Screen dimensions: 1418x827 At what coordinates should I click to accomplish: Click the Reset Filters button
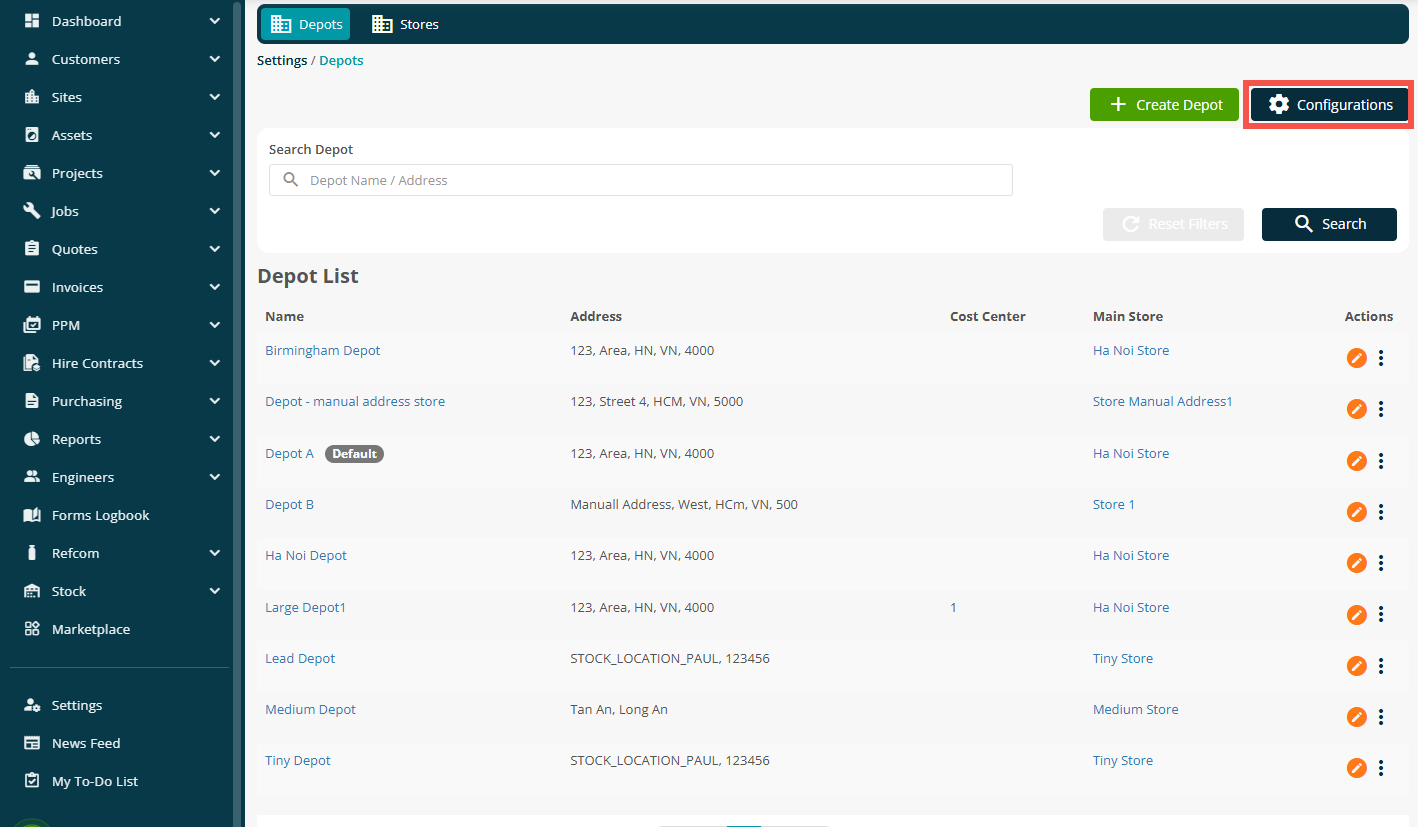click(x=1173, y=224)
